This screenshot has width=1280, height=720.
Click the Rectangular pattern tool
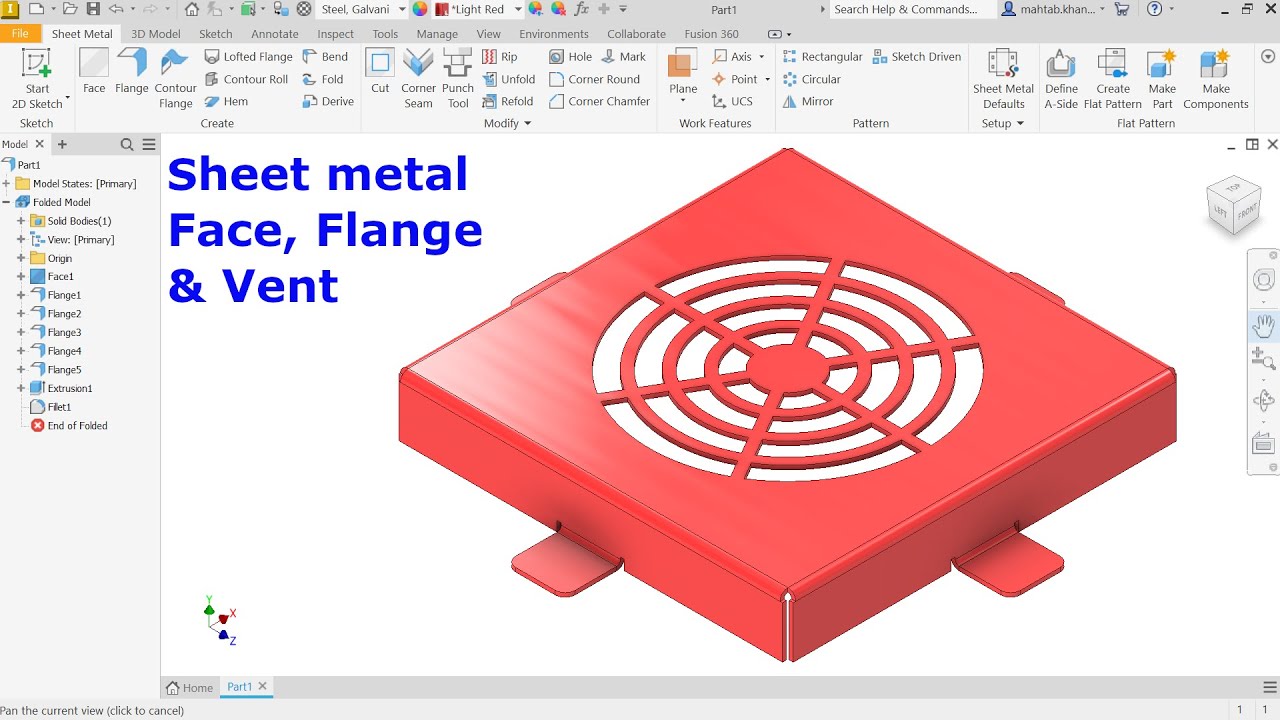point(821,57)
